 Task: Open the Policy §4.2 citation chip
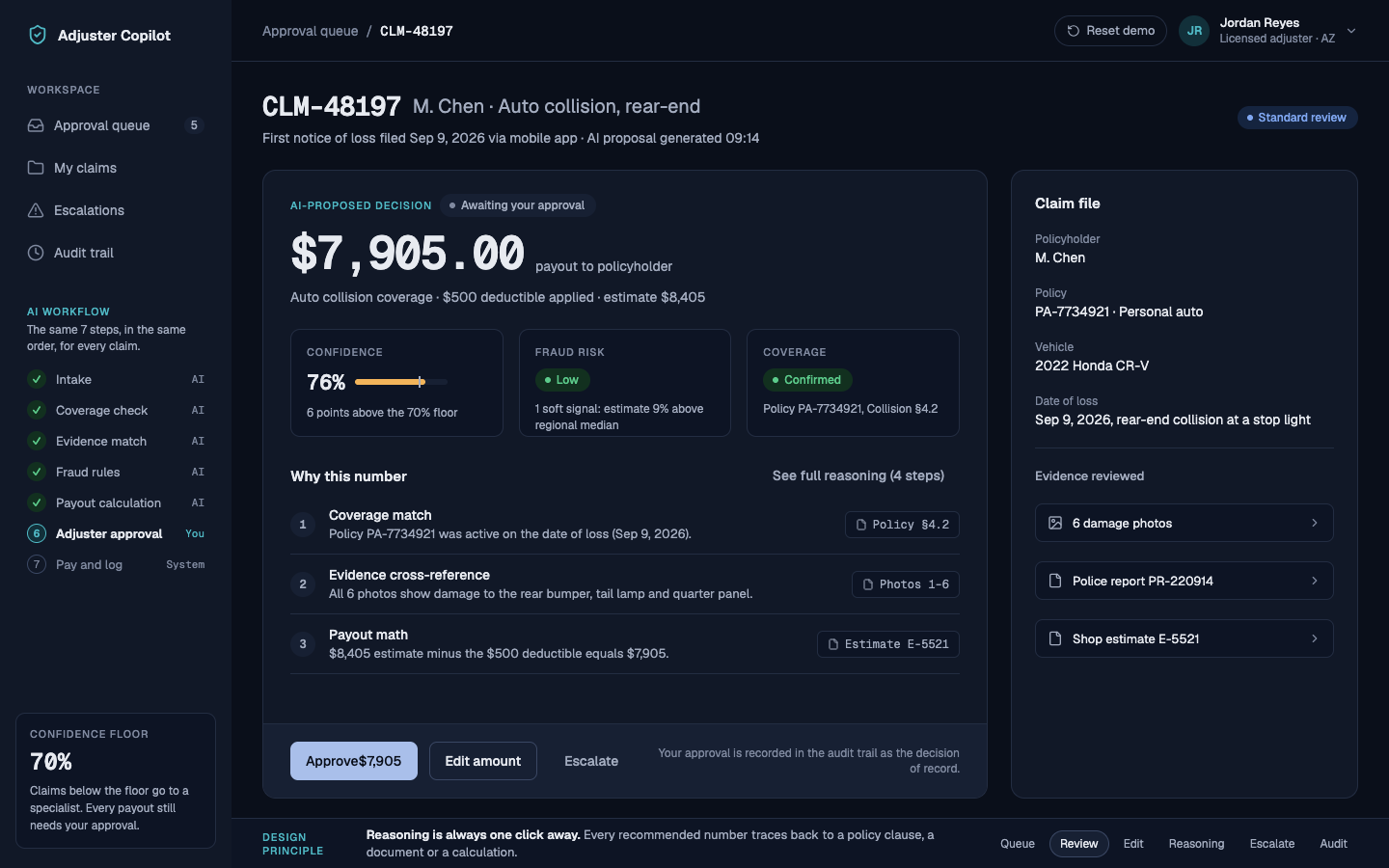[903, 525]
